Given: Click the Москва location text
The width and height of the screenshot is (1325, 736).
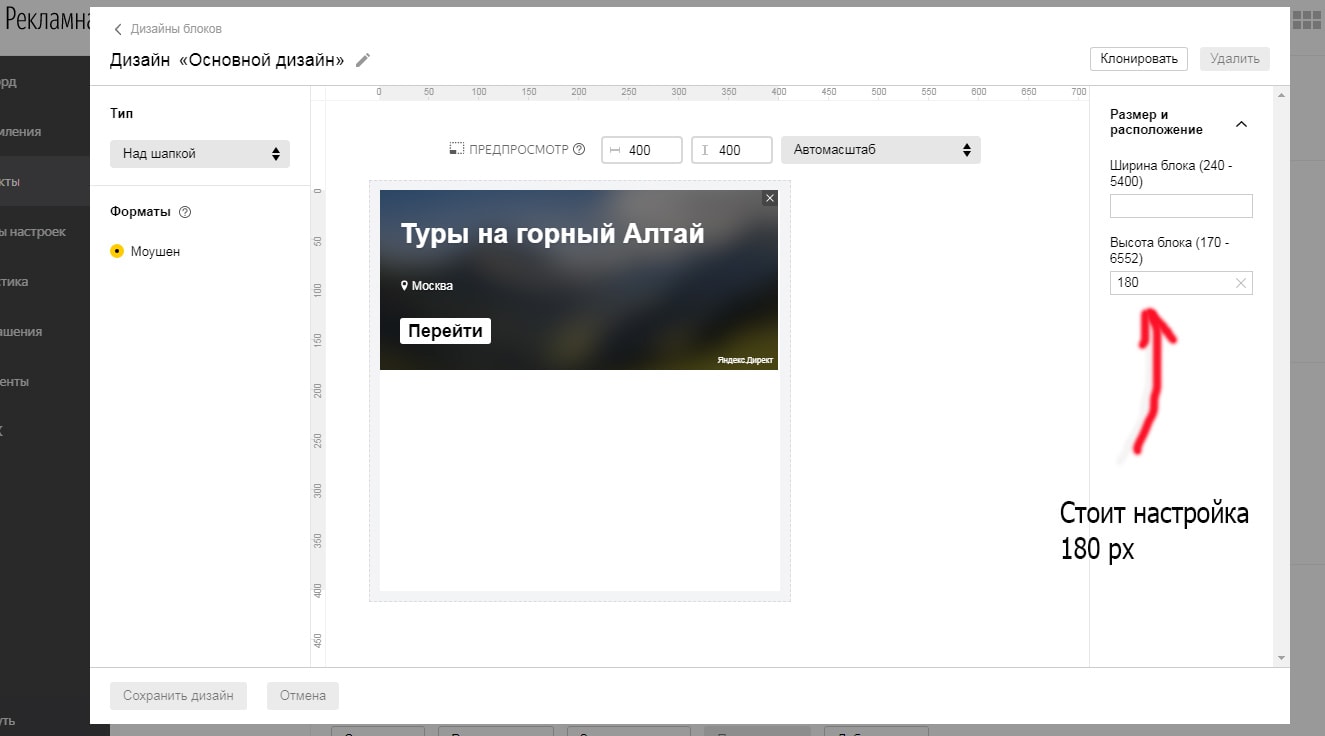Looking at the screenshot, I should tap(432, 286).
